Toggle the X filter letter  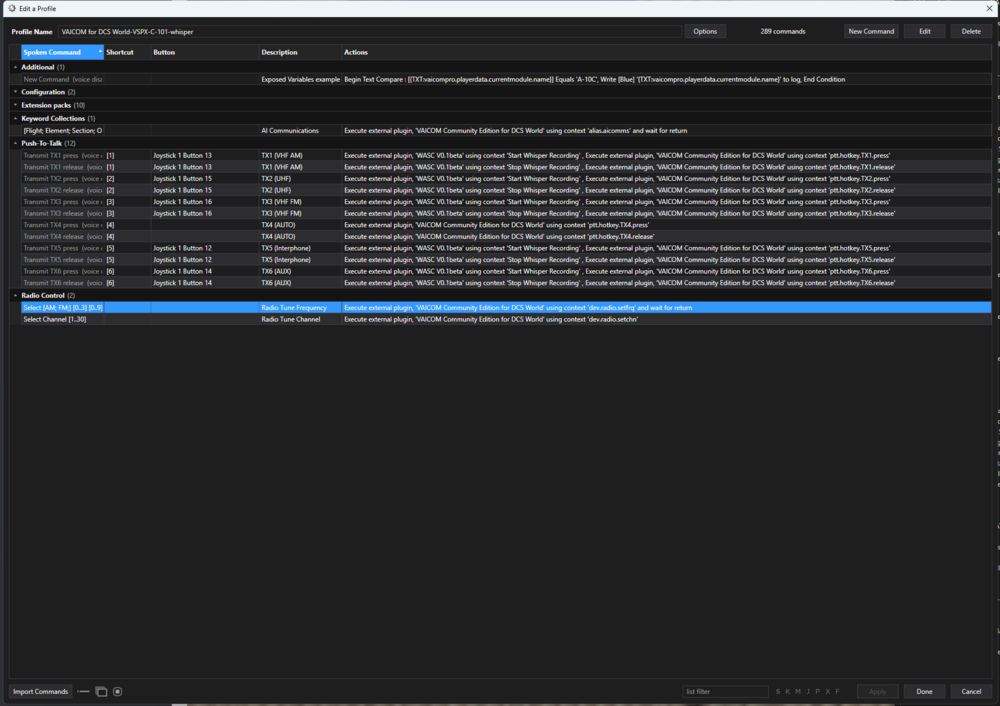tap(828, 691)
